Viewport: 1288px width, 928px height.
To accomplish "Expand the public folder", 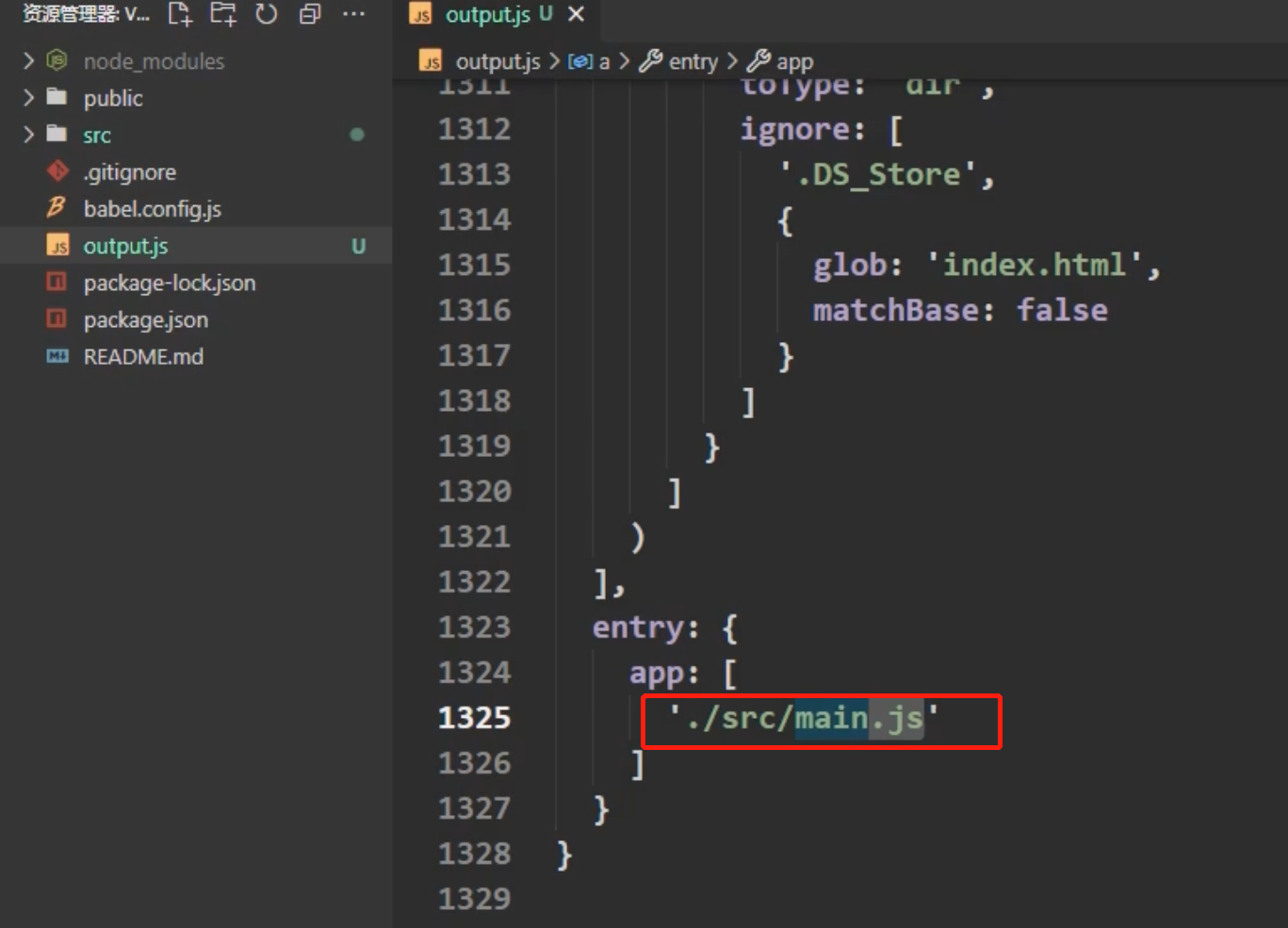I will click(x=28, y=98).
